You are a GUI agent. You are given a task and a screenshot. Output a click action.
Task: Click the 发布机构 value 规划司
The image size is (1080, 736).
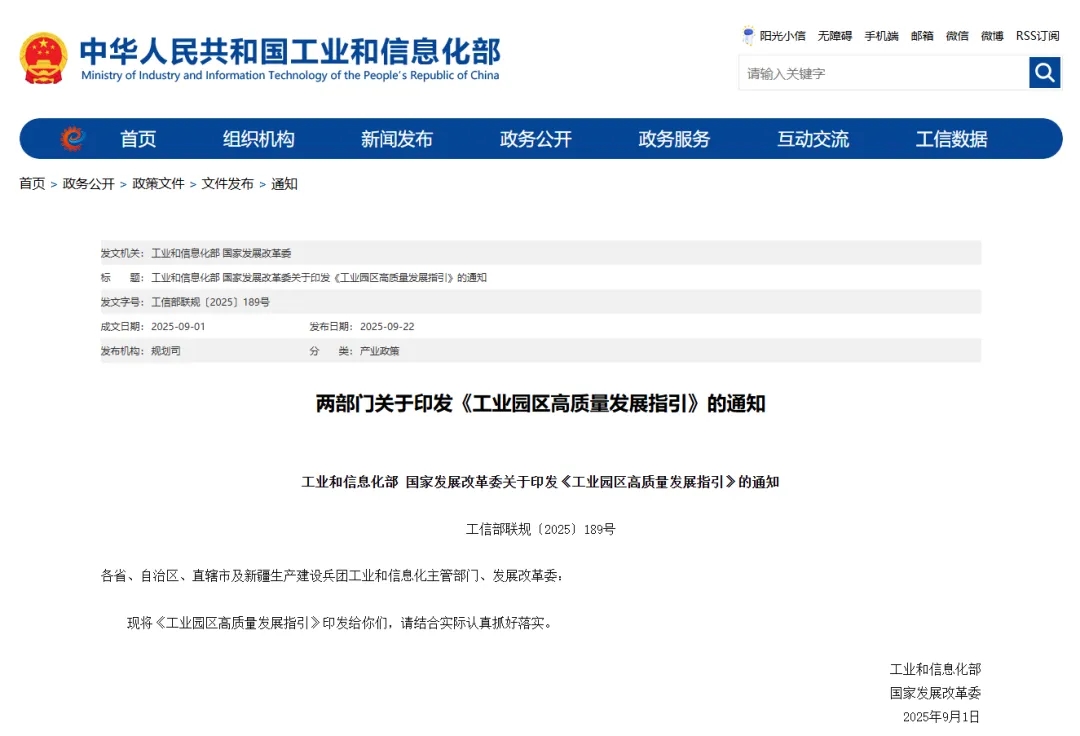pyautogui.click(x=166, y=351)
